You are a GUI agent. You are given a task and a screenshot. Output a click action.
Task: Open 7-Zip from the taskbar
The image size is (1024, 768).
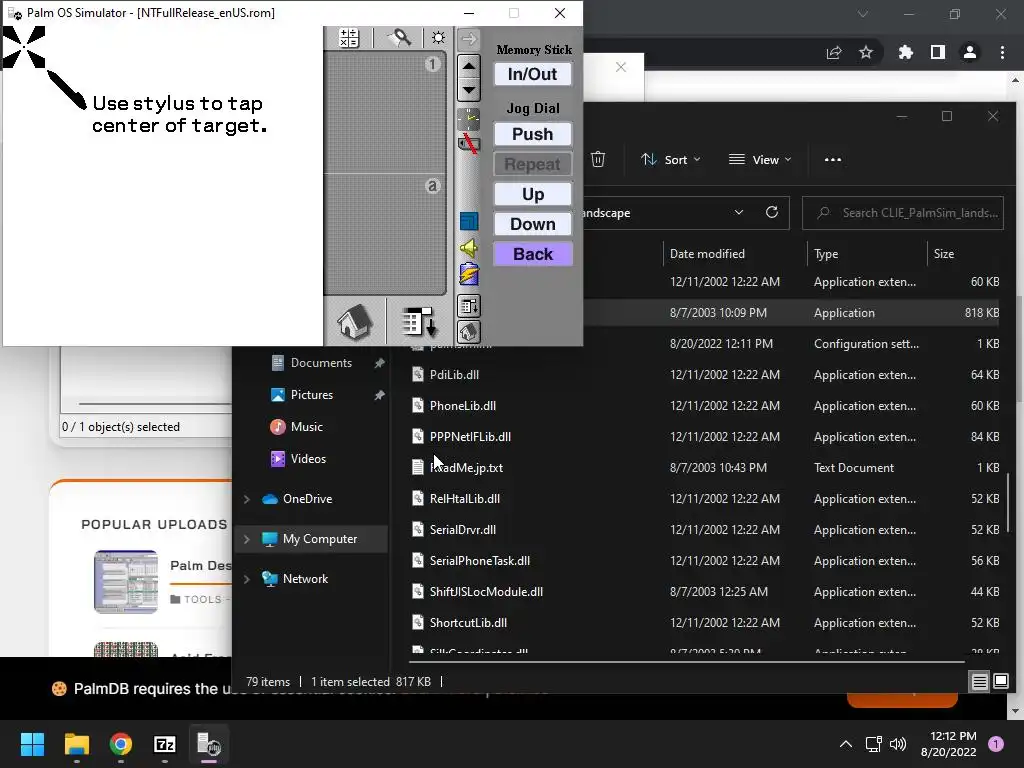pos(165,744)
